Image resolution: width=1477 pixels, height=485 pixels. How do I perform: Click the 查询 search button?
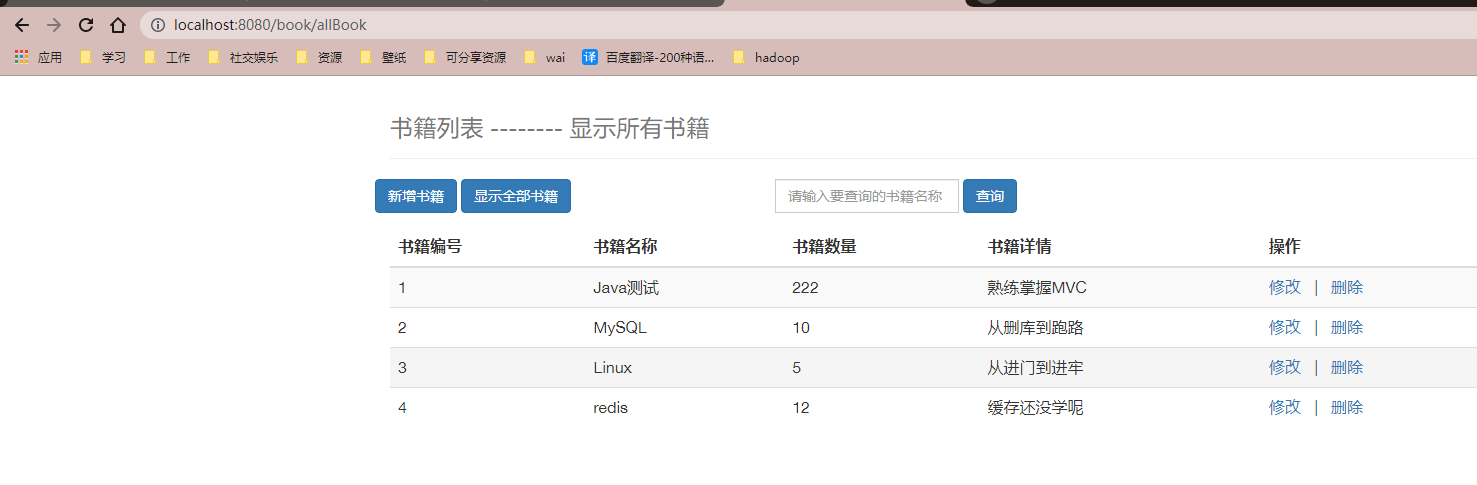coord(990,196)
